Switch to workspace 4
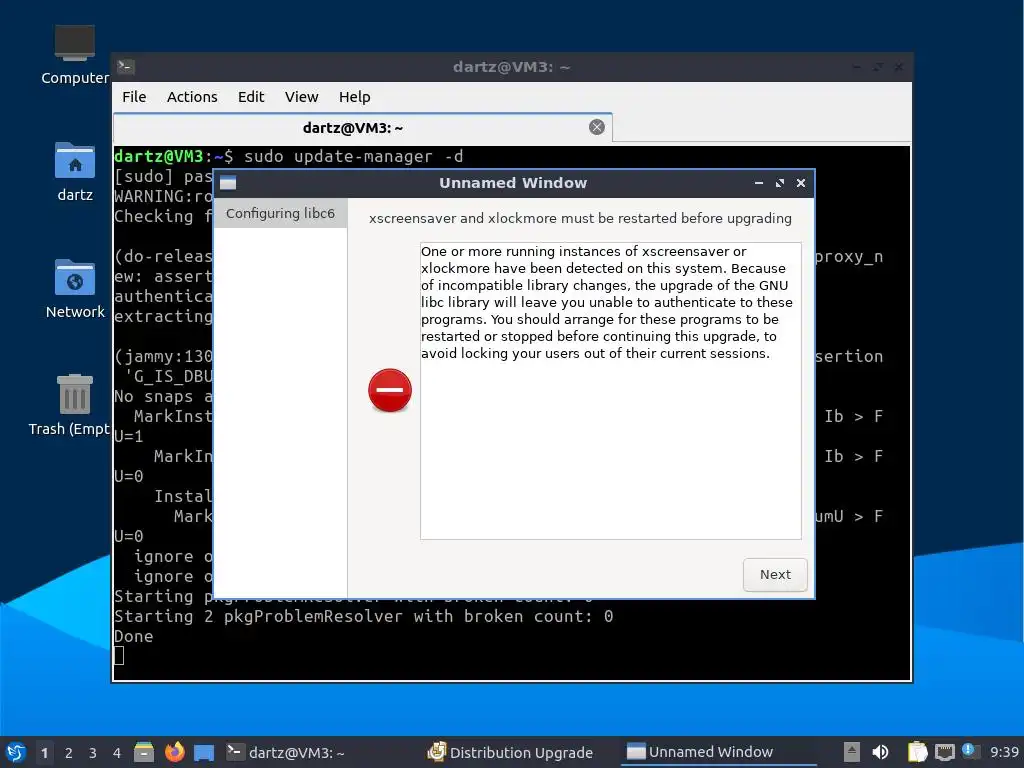The width and height of the screenshot is (1024, 768). 117,753
